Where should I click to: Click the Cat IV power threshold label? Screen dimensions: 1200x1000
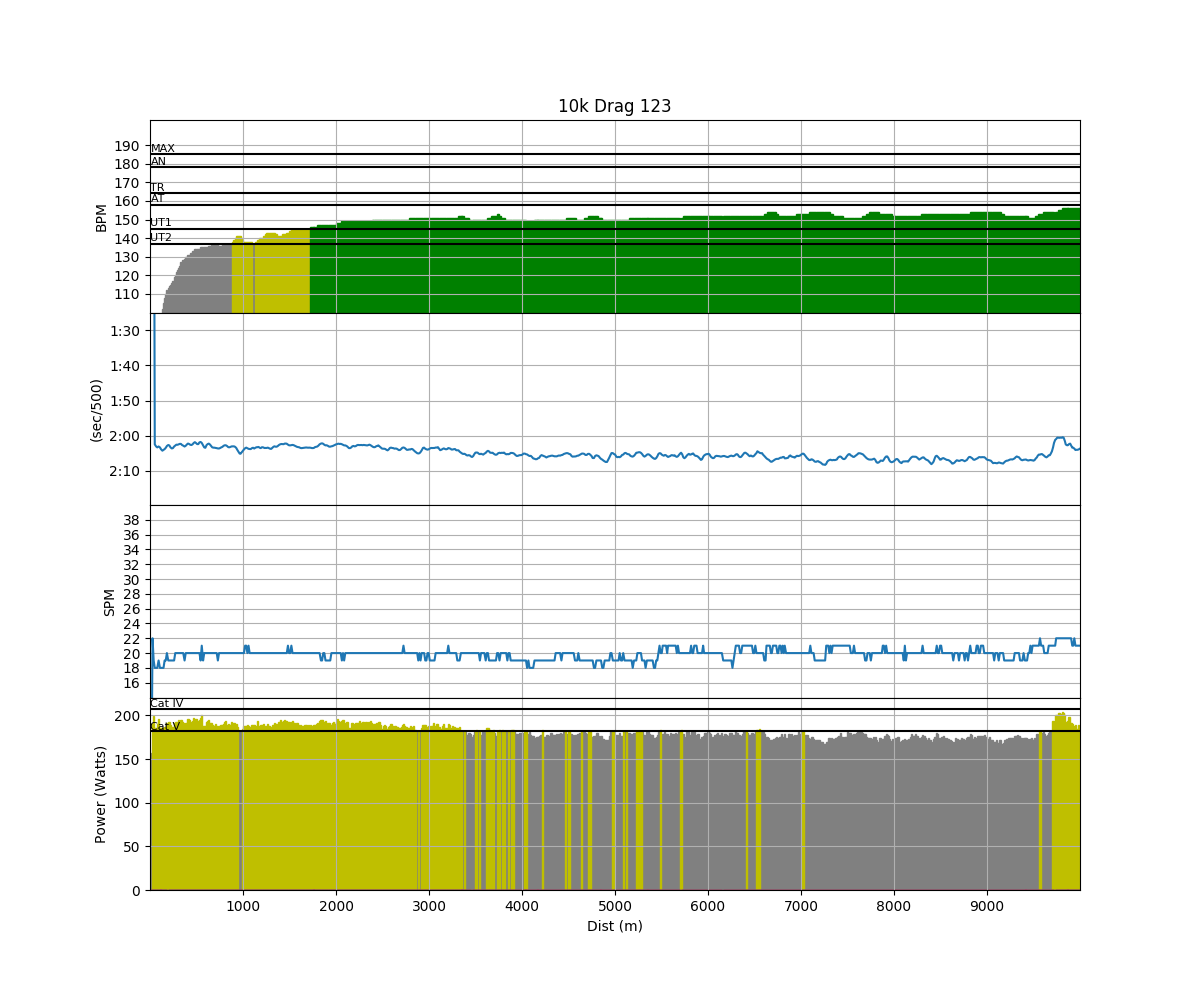pyautogui.click(x=166, y=704)
